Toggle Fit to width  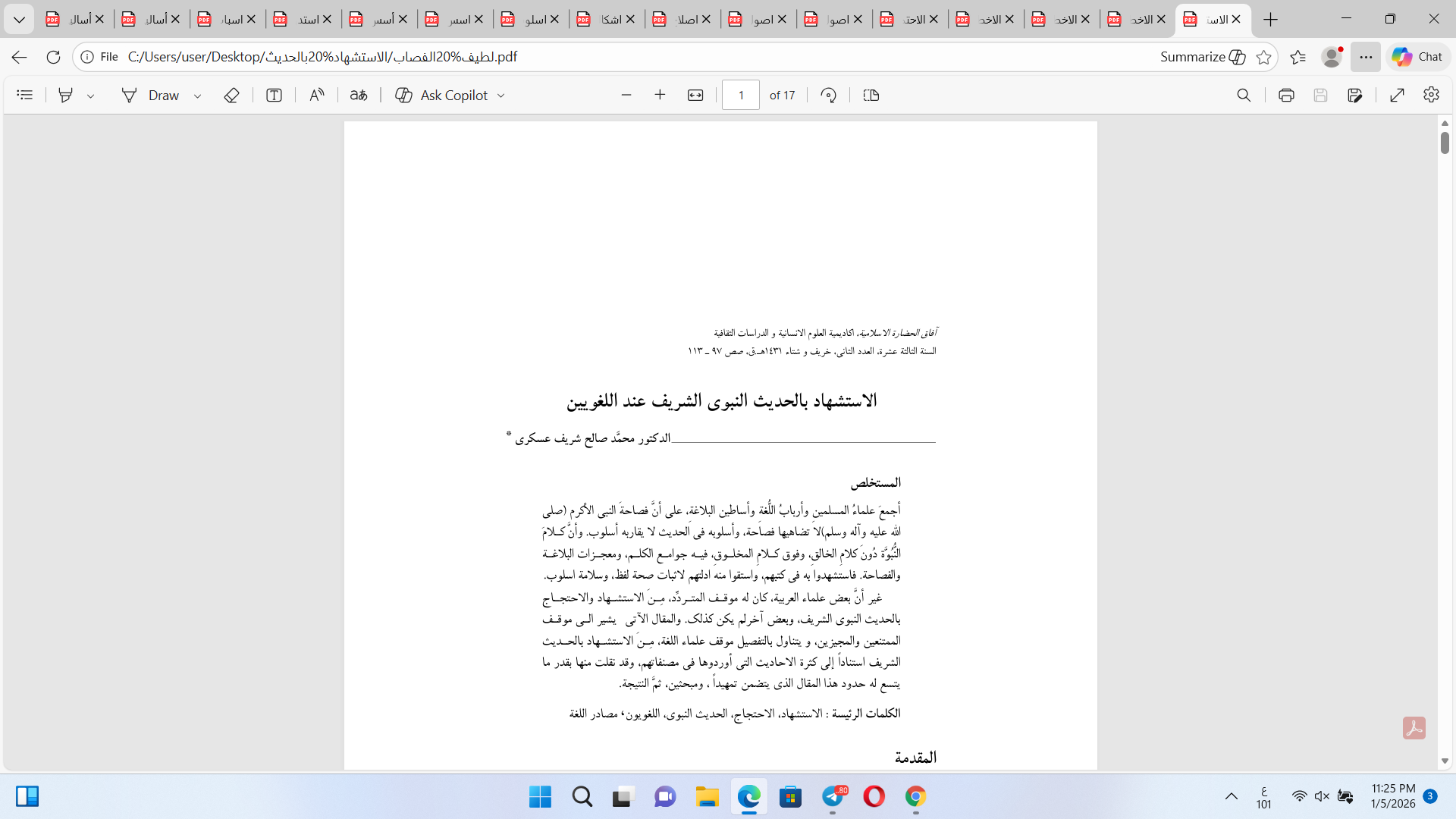tap(695, 95)
